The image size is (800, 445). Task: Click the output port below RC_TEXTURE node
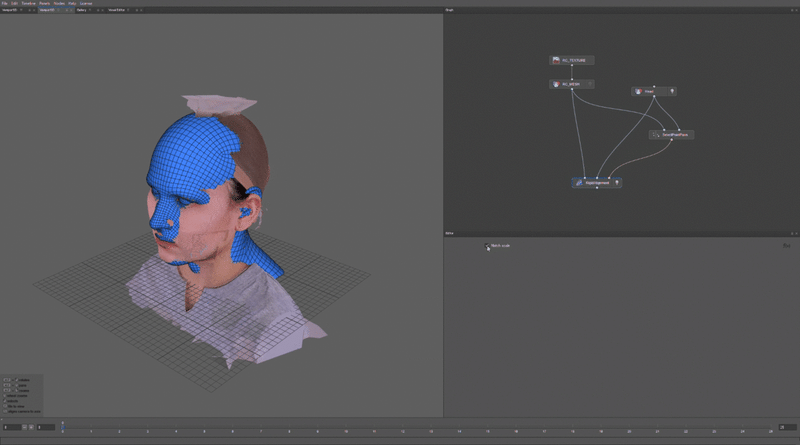pyautogui.click(x=571, y=65)
